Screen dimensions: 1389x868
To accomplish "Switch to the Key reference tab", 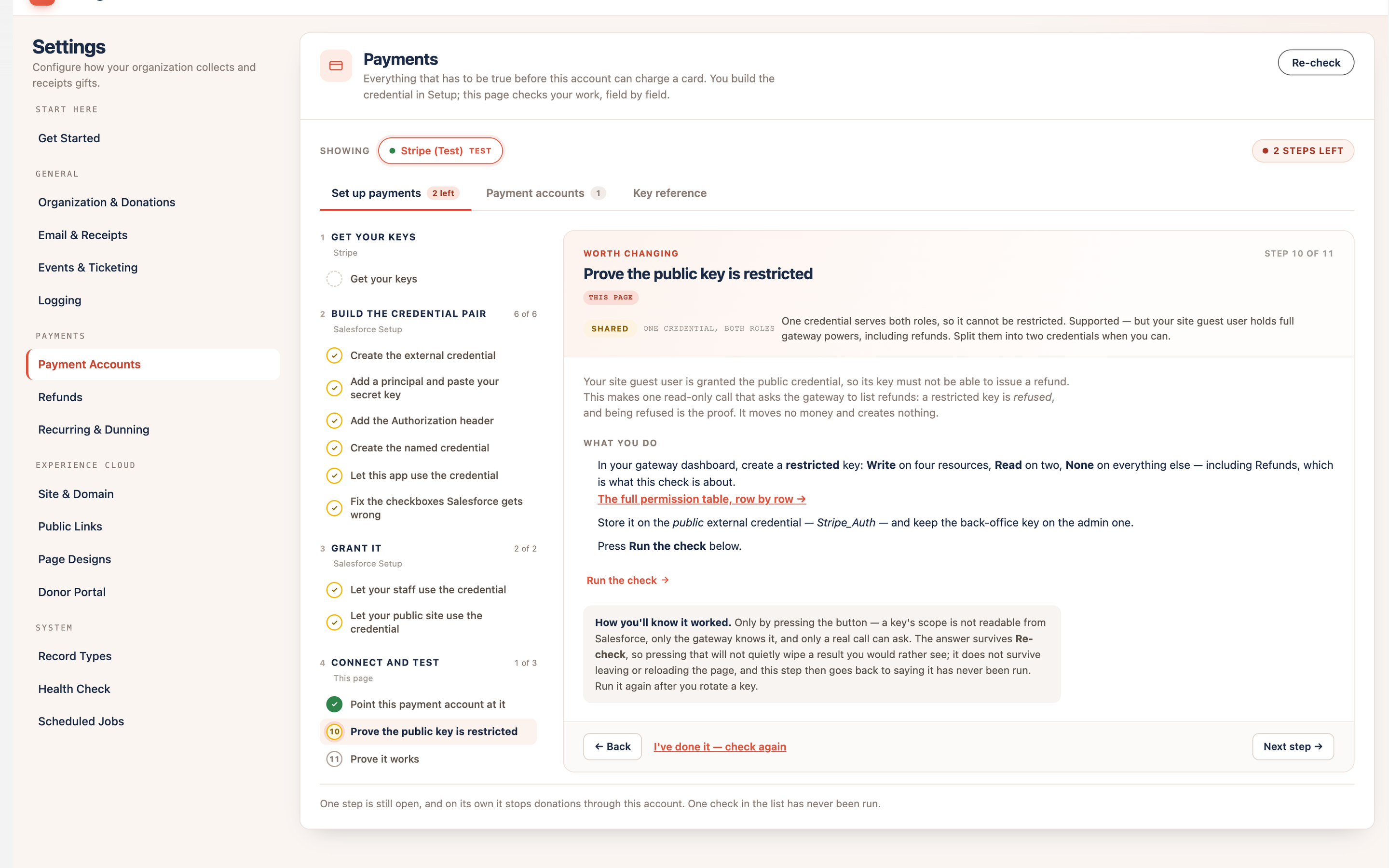I will pos(669,193).
